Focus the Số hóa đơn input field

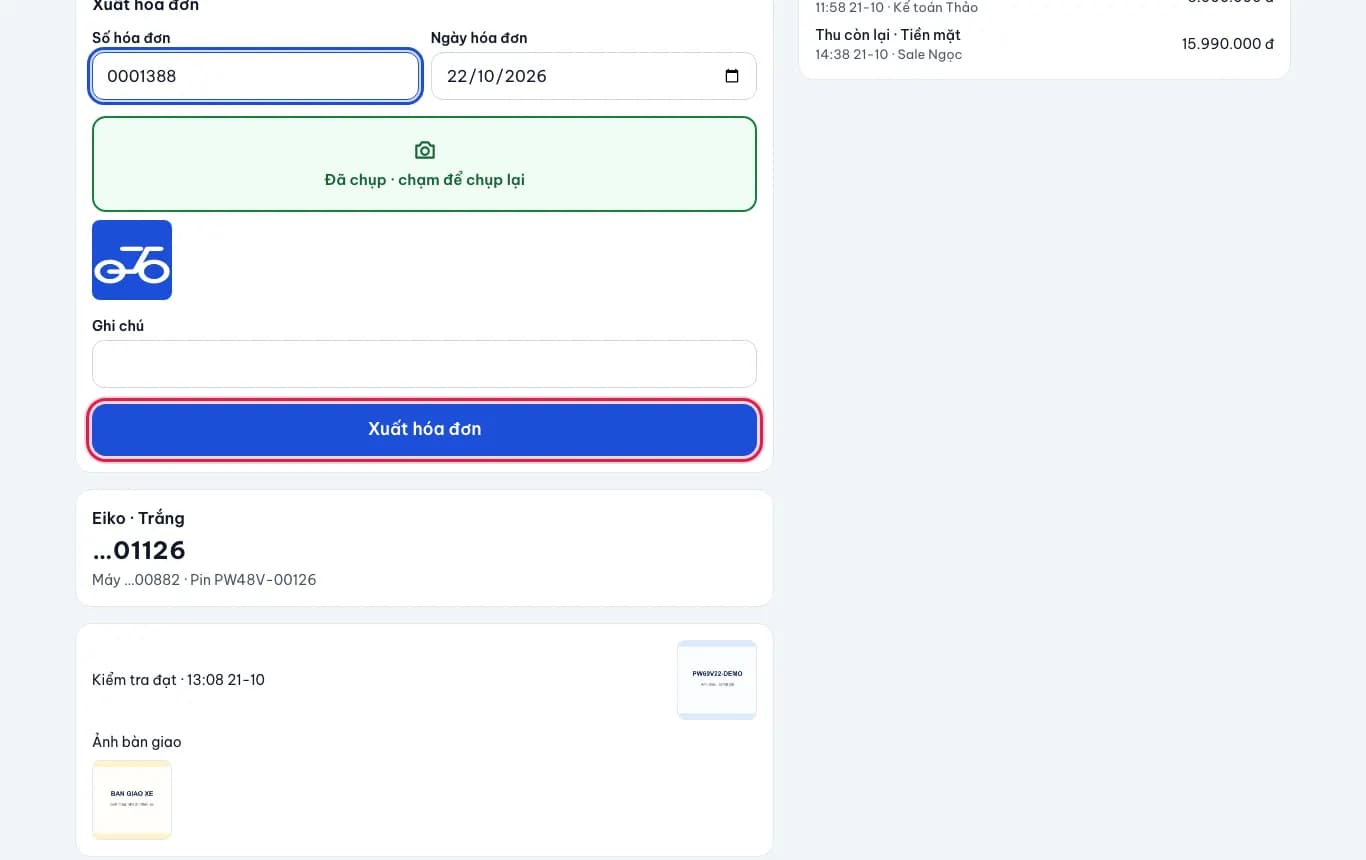click(x=255, y=76)
